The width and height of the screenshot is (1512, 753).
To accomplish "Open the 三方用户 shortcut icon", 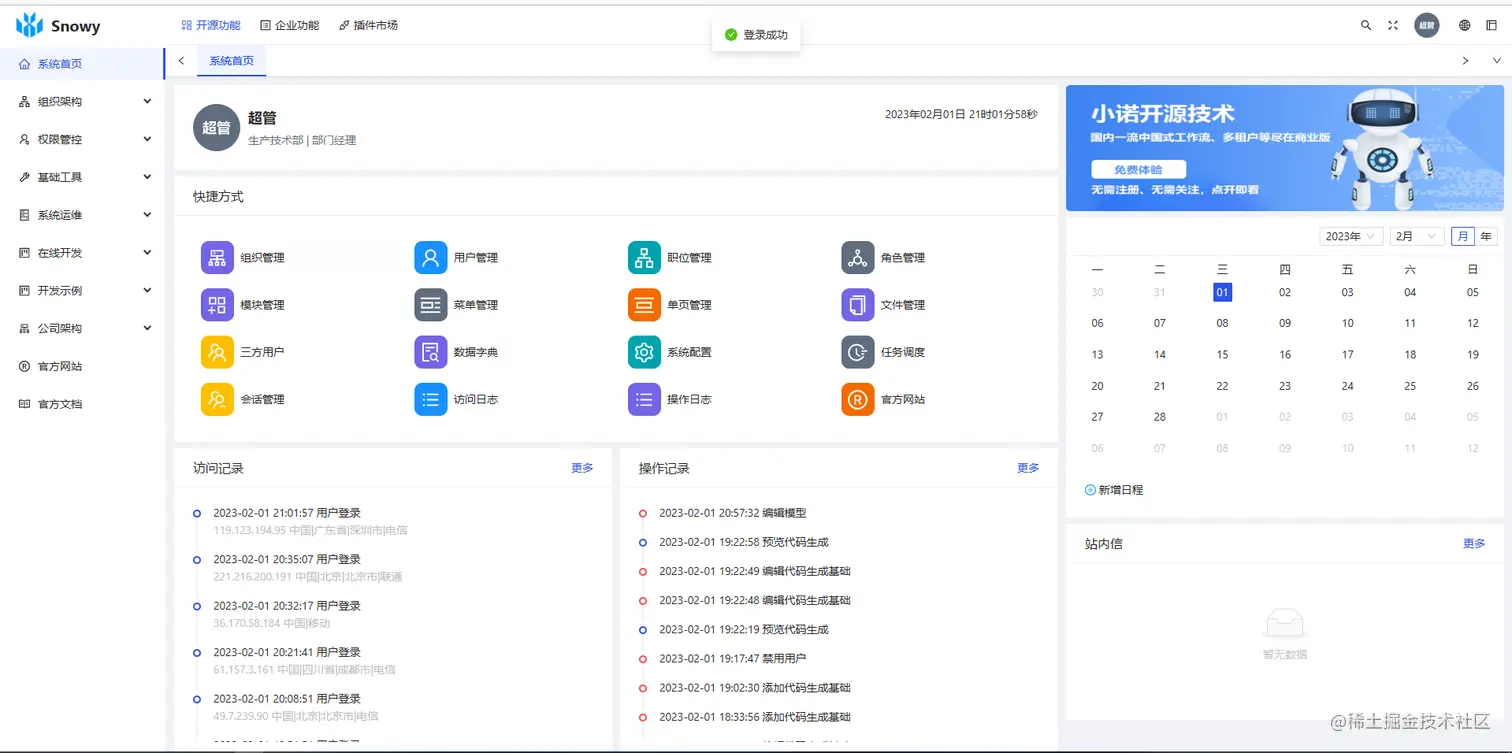I will point(217,352).
